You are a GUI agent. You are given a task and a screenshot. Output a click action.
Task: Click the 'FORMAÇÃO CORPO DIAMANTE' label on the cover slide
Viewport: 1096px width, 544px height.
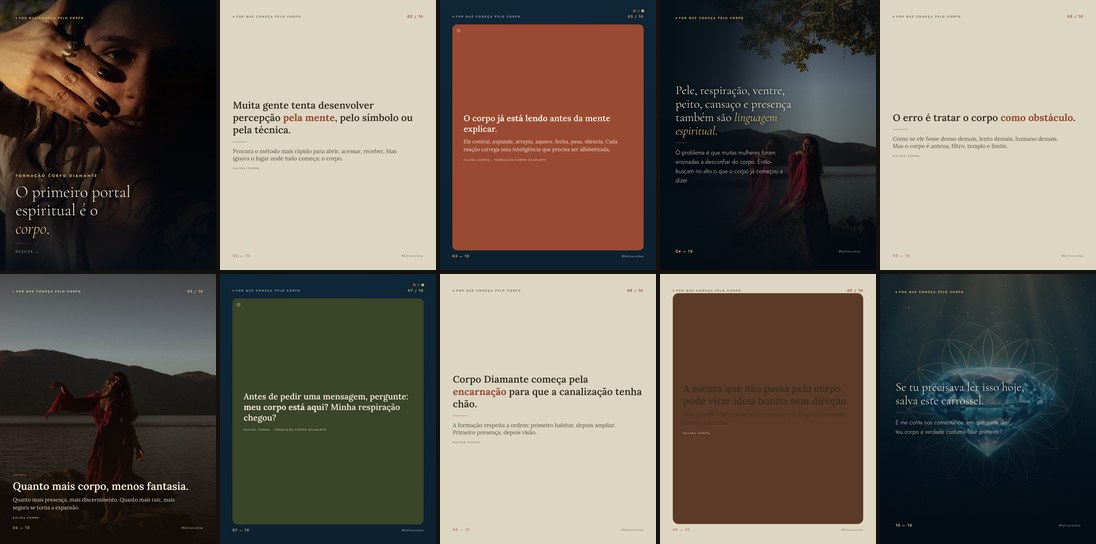coord(57,176)
